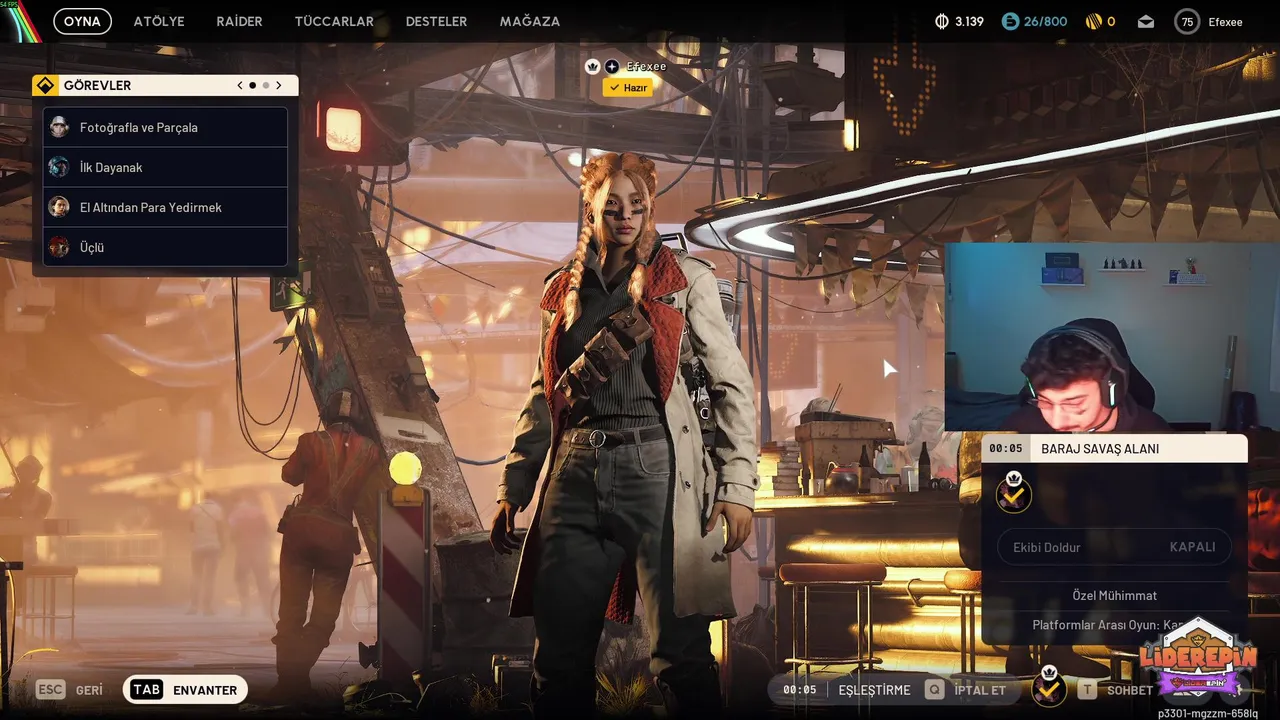Click the Q key icon

coord(934,690)
